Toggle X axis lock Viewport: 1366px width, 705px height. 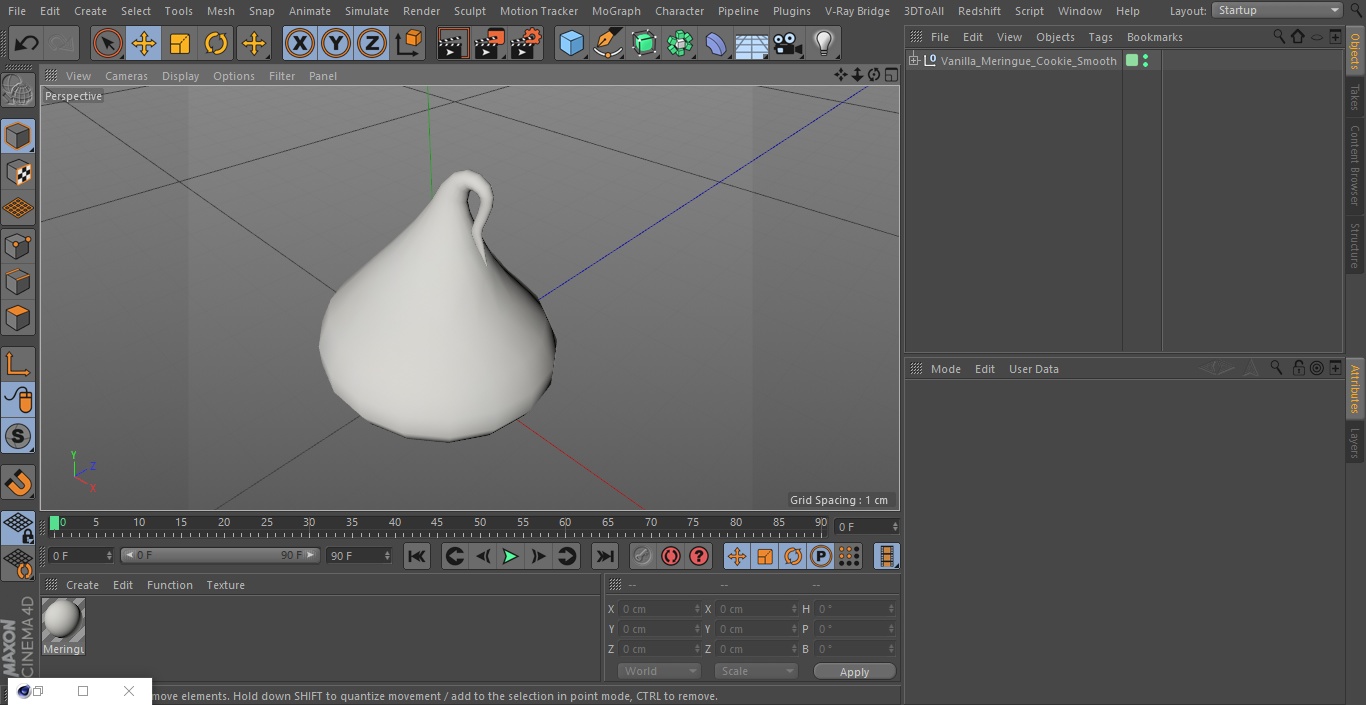point(299,43)
